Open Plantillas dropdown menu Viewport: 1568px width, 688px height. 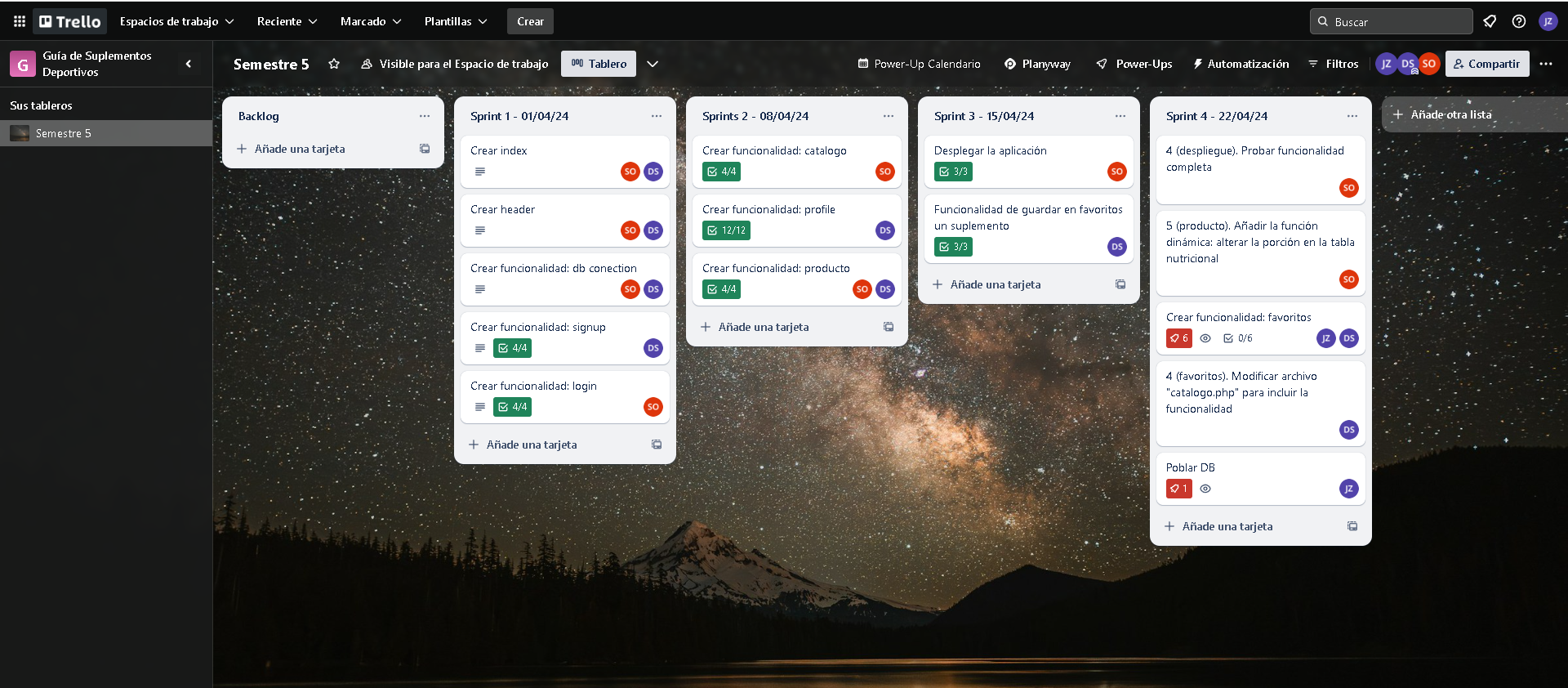(x=456, y=21)
